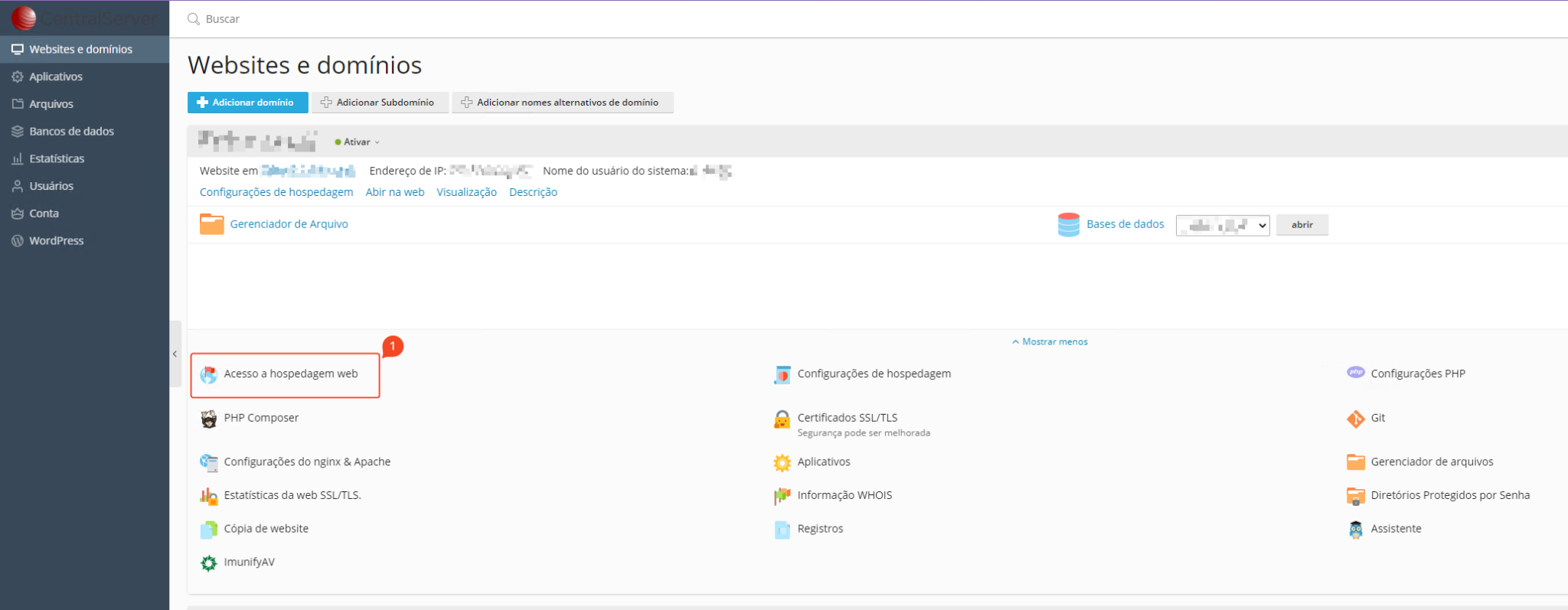Open the ImunifyAV icon
The height and width of the screenshot is (610, 1568).
[208, 563]
